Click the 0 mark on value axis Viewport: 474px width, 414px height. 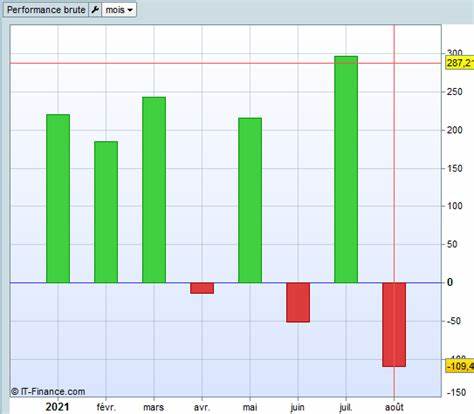450,282
